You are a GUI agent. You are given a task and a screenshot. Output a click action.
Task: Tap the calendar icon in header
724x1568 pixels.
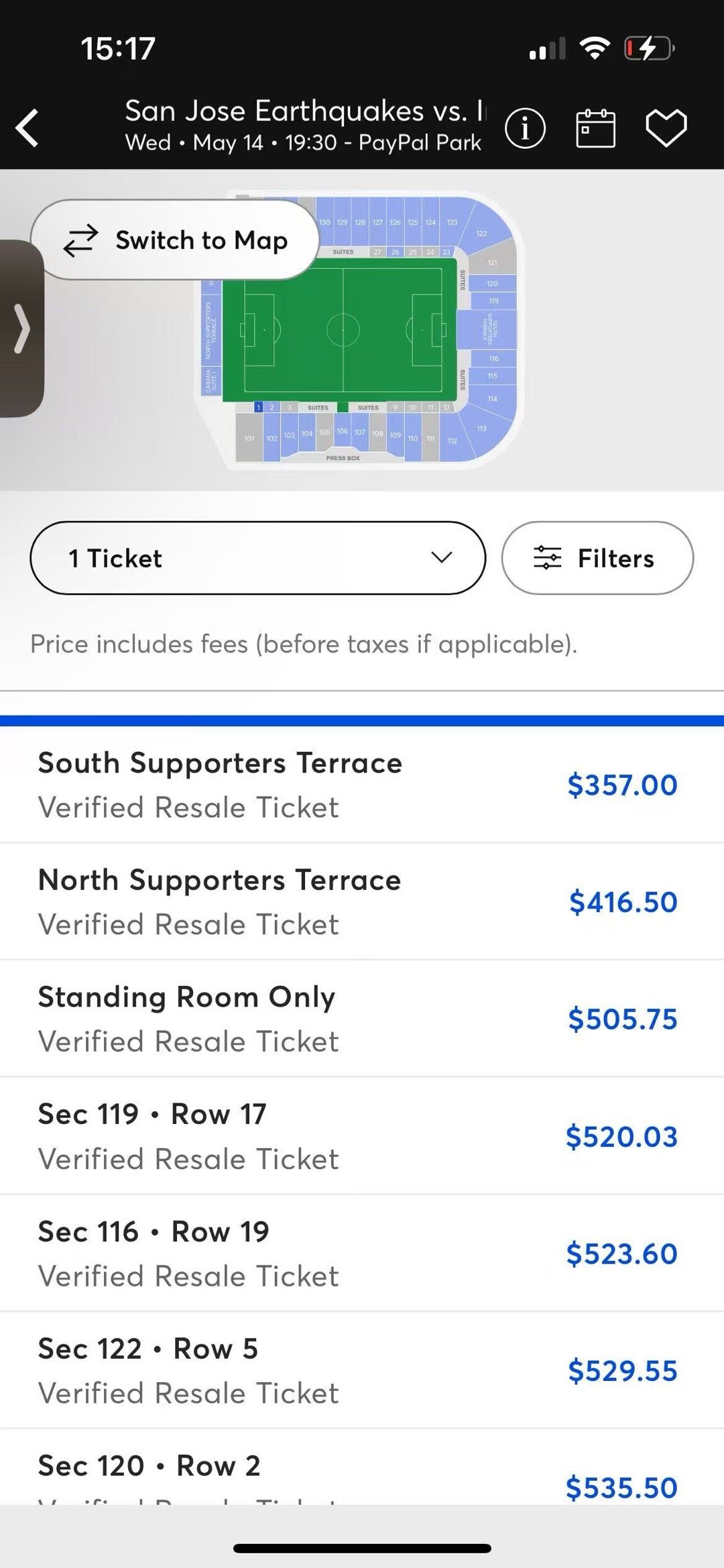pyautogui.click(x=595, y=127)
